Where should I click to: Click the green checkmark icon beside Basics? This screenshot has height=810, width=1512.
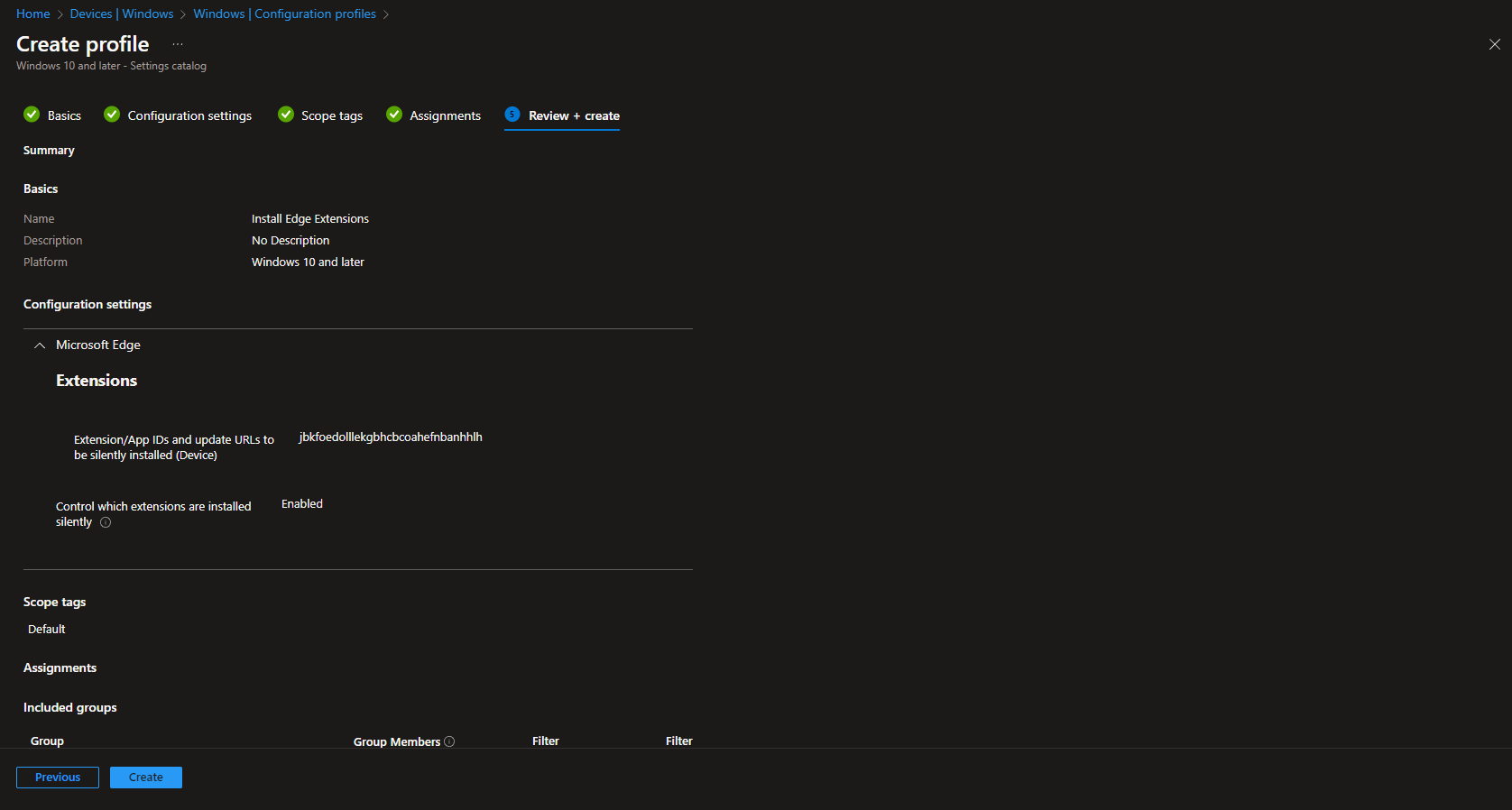pyautogui.click(x=32, y=115)
